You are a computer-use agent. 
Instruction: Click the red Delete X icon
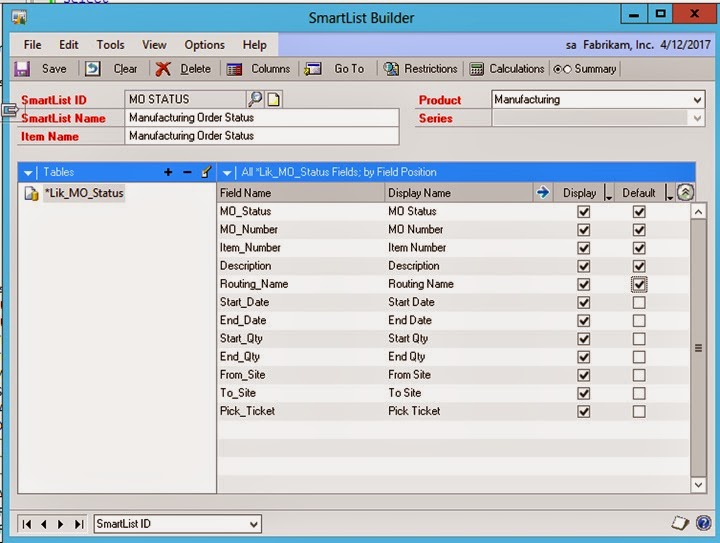163,69
